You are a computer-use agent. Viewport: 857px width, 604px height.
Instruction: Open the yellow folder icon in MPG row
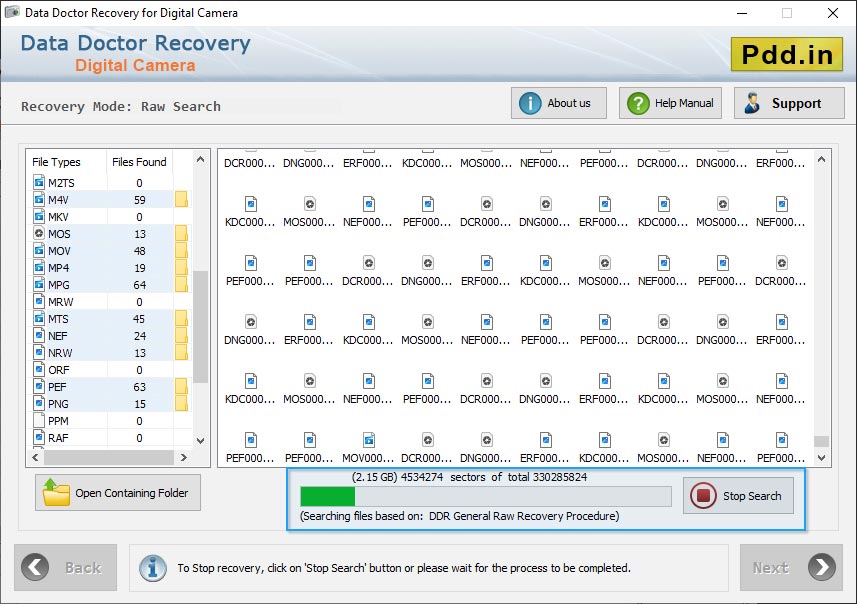coord(181,284)
